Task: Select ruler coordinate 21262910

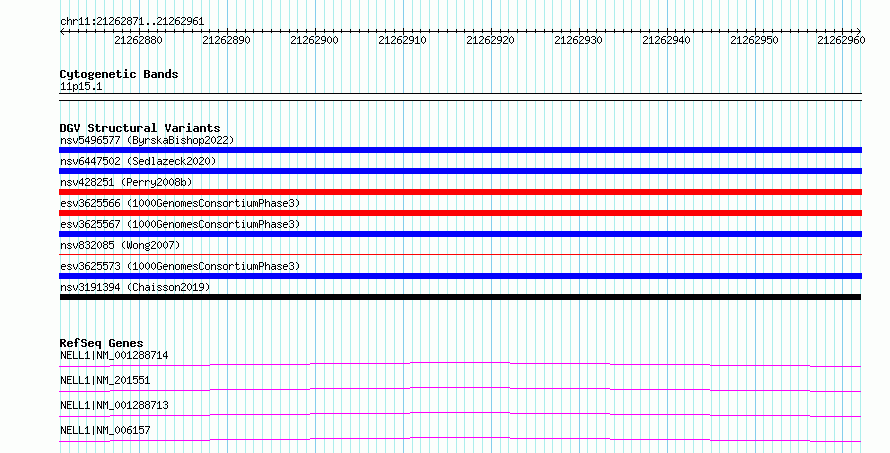Action: tap(402, 40)
